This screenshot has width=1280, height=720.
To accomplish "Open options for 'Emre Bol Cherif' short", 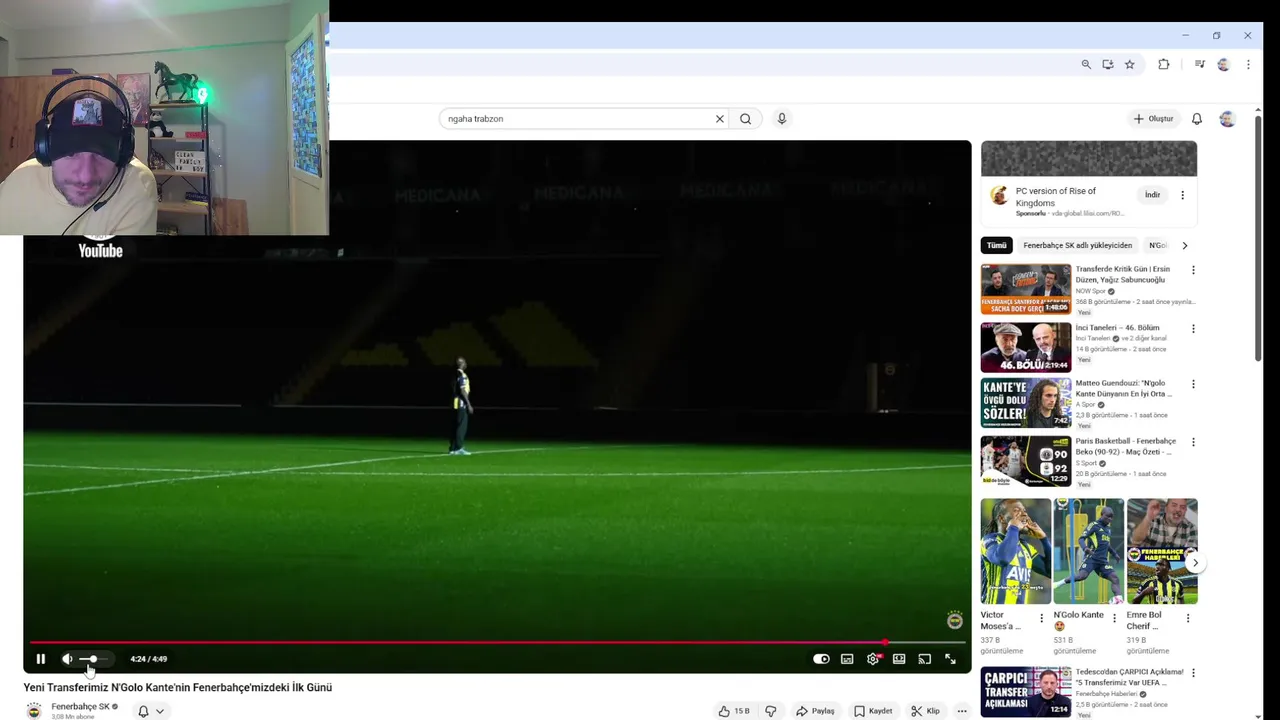I will pos(1188,618).
